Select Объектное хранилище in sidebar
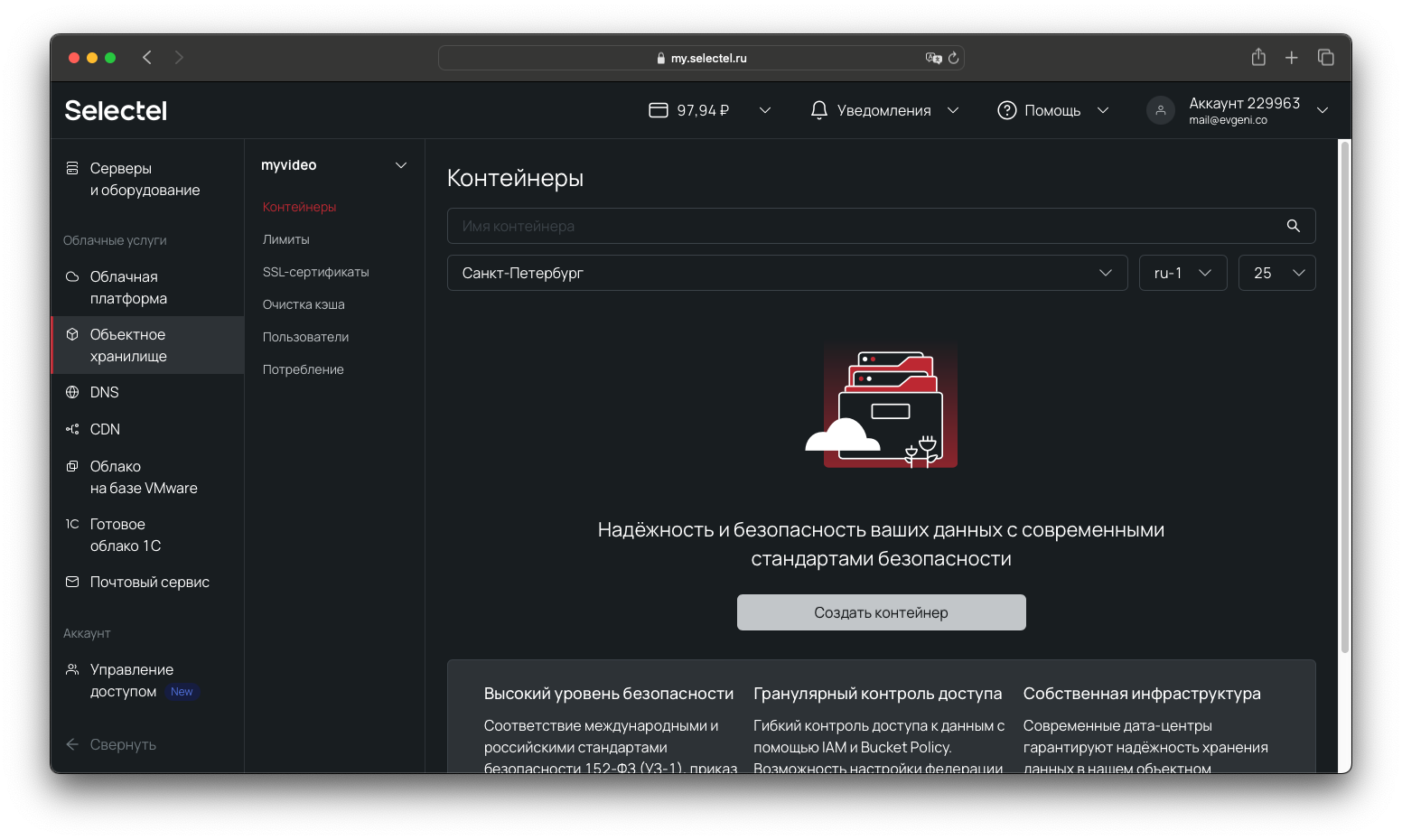Viewport: 1402px width, 840px height. click(147, 345)
